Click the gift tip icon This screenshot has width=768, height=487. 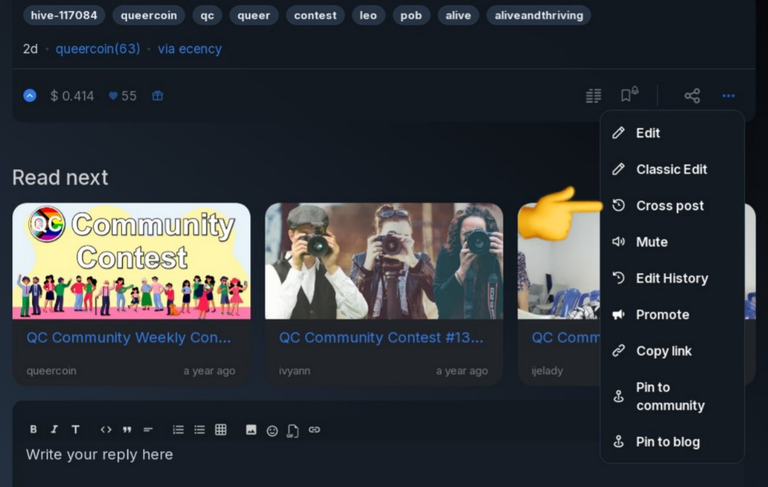click(x=157, y=96)
